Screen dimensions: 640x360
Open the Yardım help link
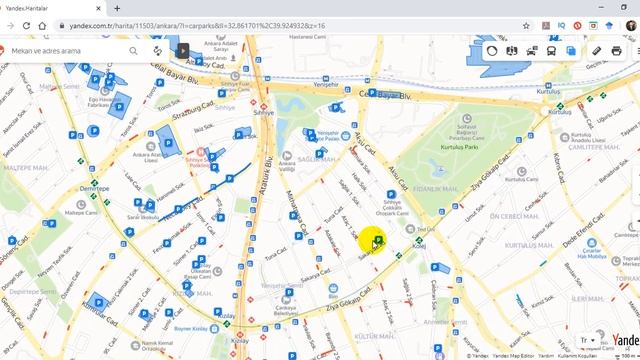coord(546,356)
